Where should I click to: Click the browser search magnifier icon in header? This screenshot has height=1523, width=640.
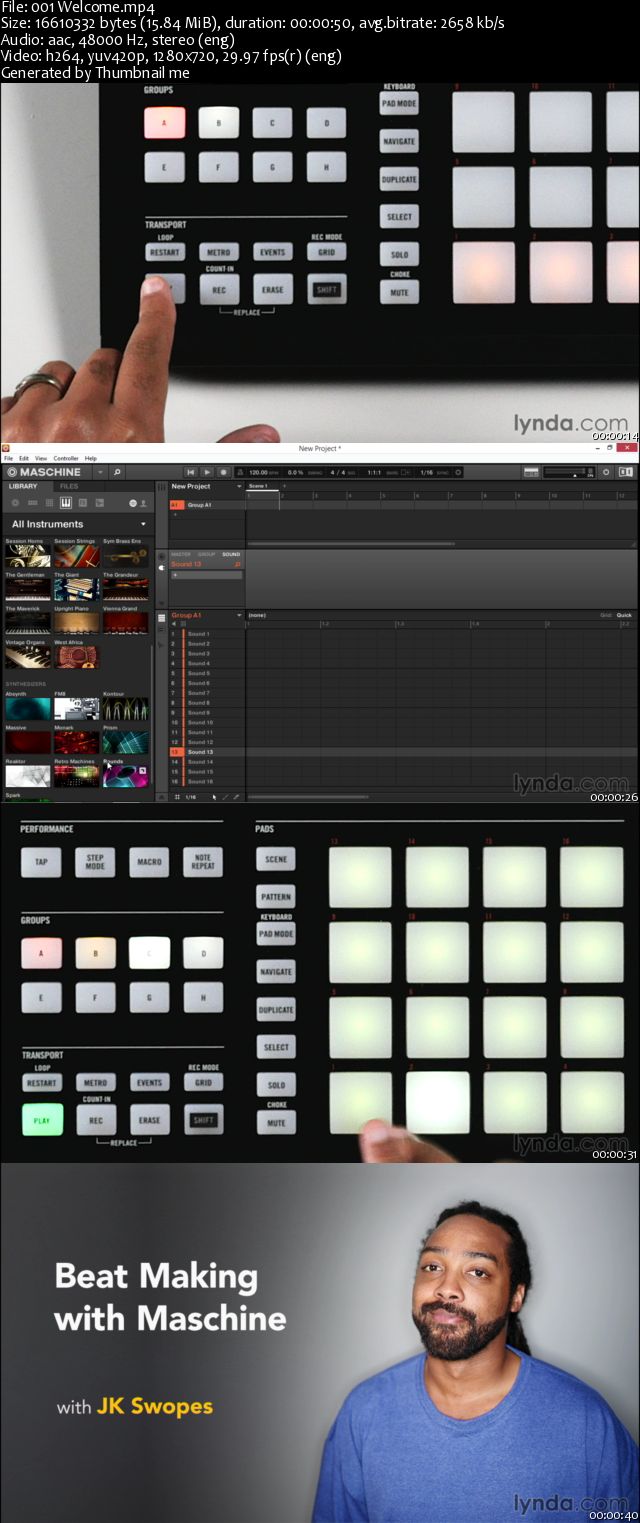pyautogui.click(x=117, y=472)
